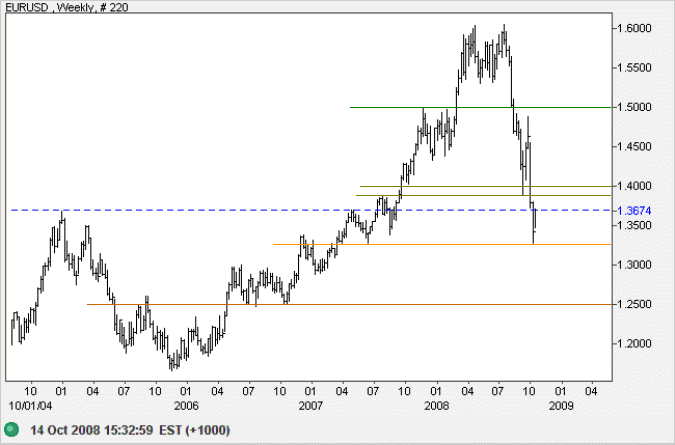Screen dimensions: 675x445
Task: Click the 1.2000 price axis label
Action: [x=634, y=344]
